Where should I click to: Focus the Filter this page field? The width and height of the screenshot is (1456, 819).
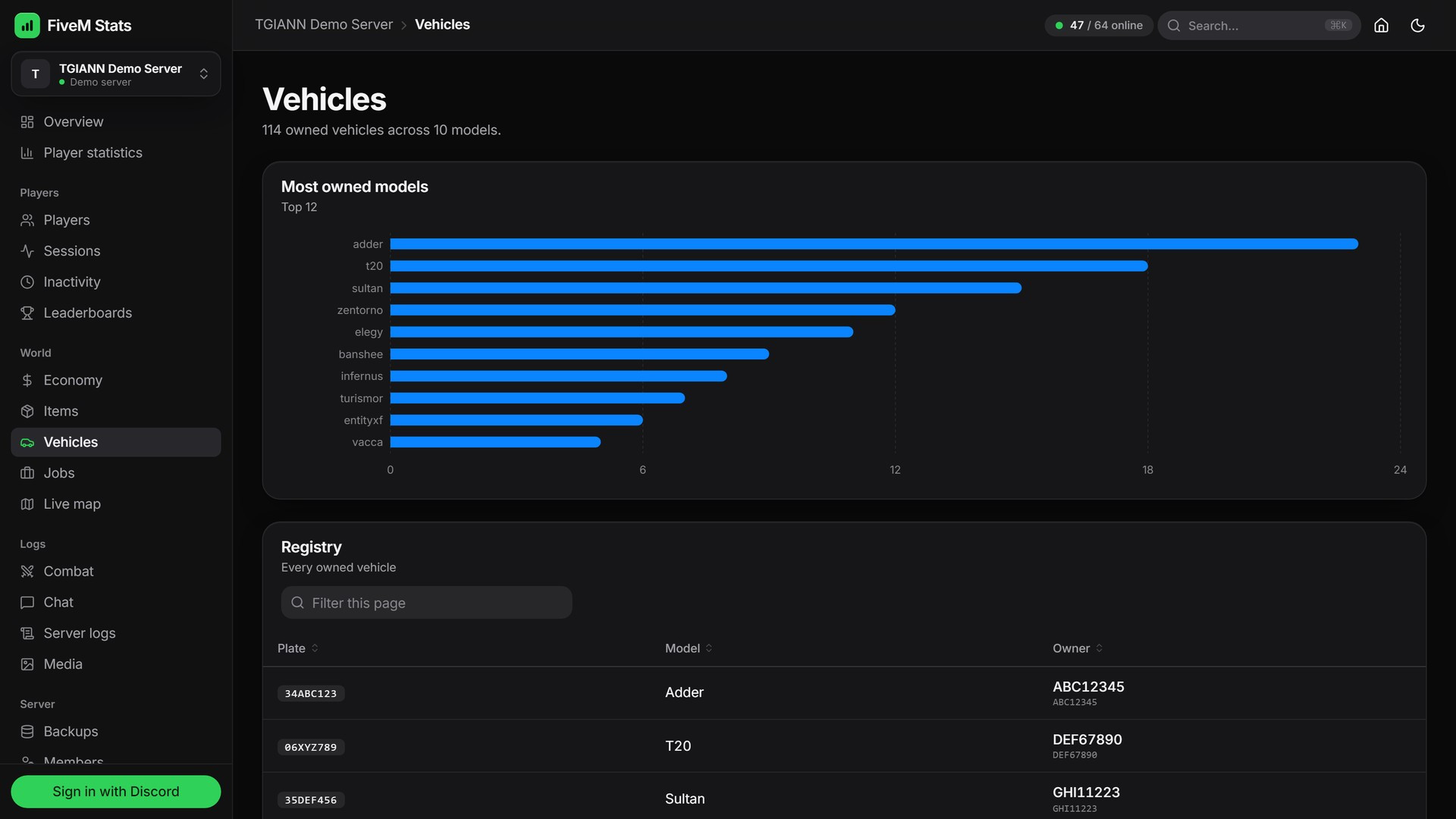click(x=426, y=603)
